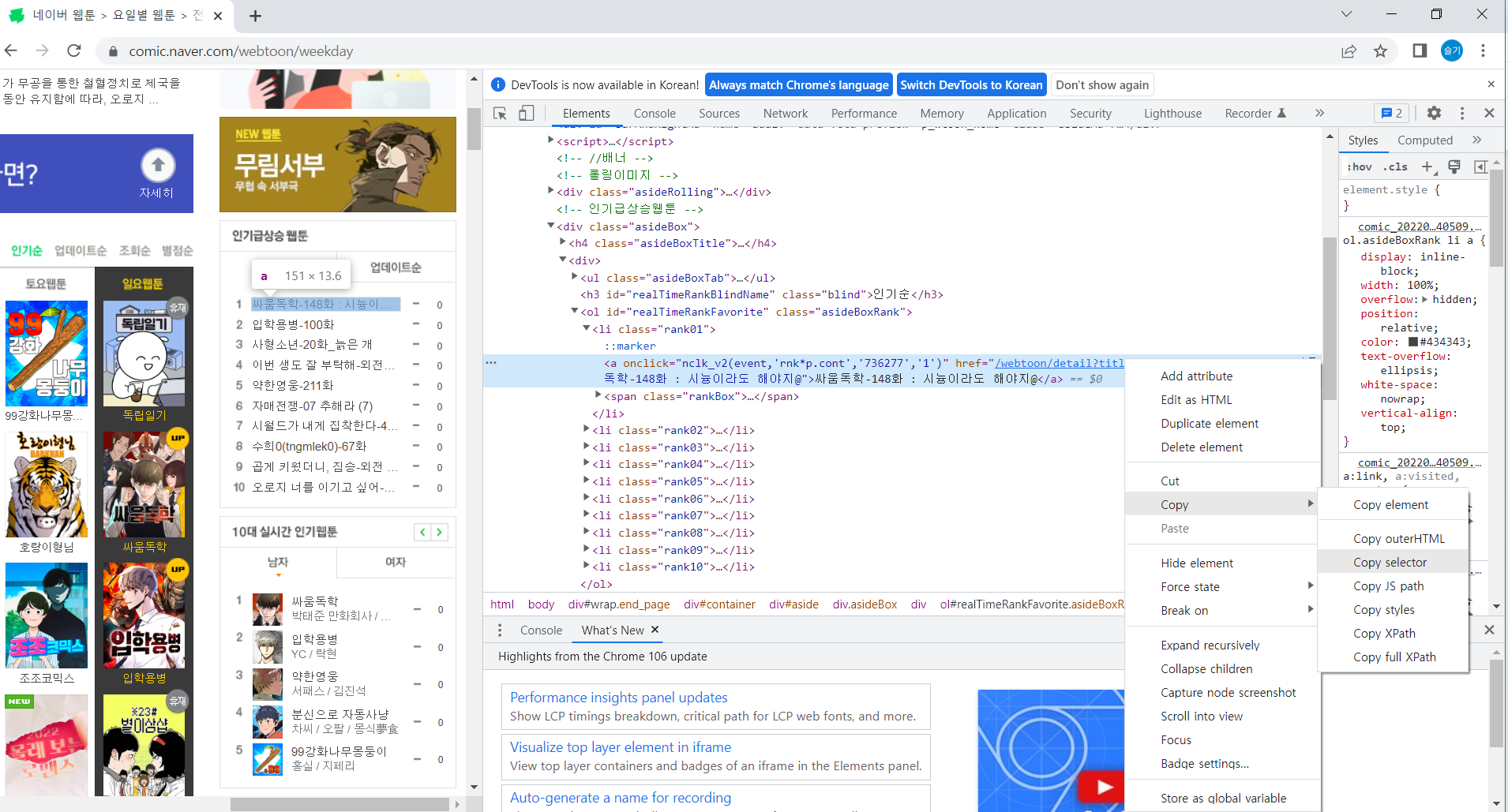Reload the page in Chrome

[x=74, y=51]
